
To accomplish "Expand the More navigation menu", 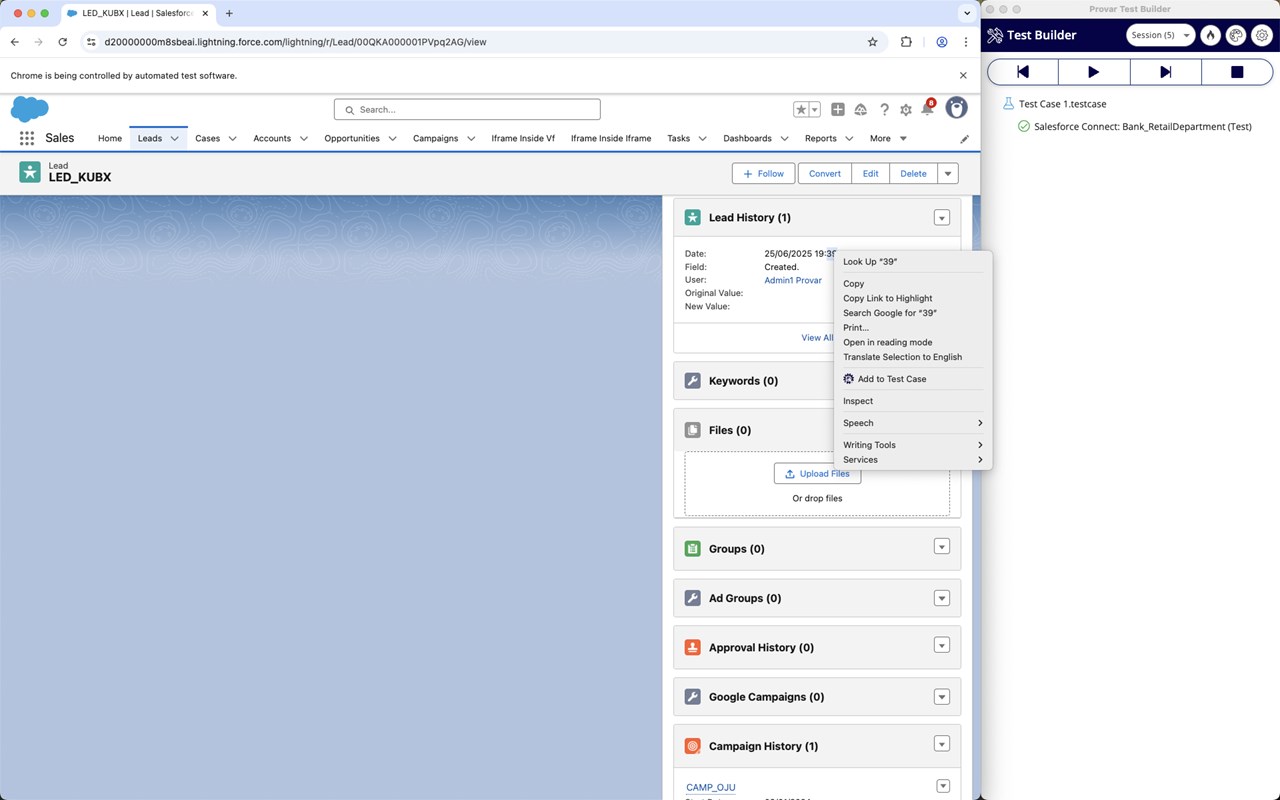I will coord(888,139).
